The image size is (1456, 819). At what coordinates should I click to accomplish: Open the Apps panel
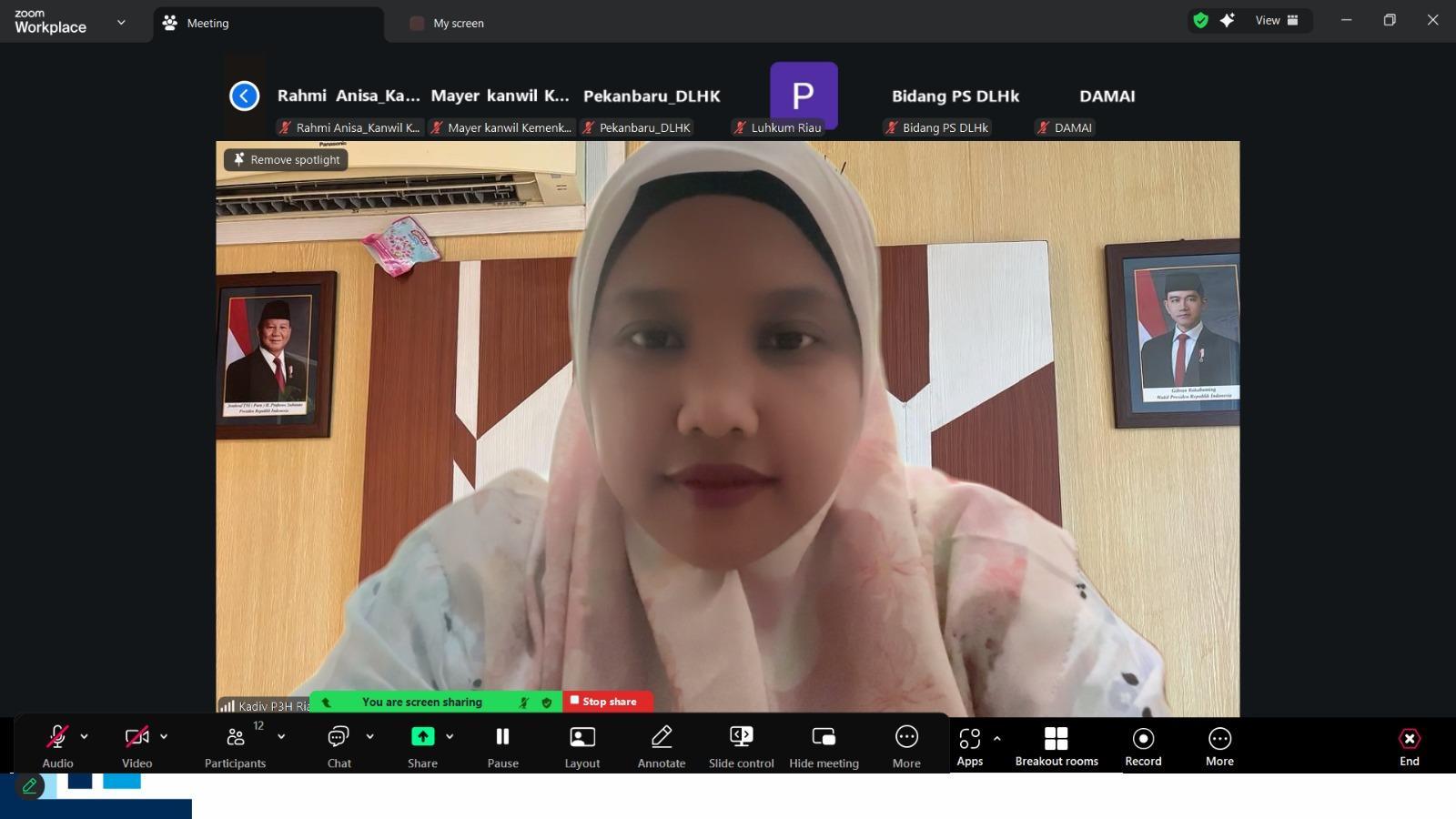pos(969,745)
